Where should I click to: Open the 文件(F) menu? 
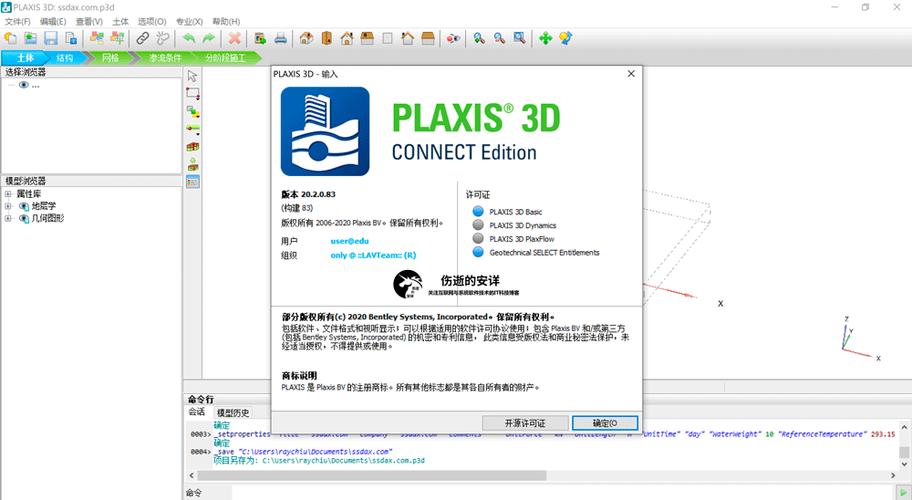tap(17, 22)
